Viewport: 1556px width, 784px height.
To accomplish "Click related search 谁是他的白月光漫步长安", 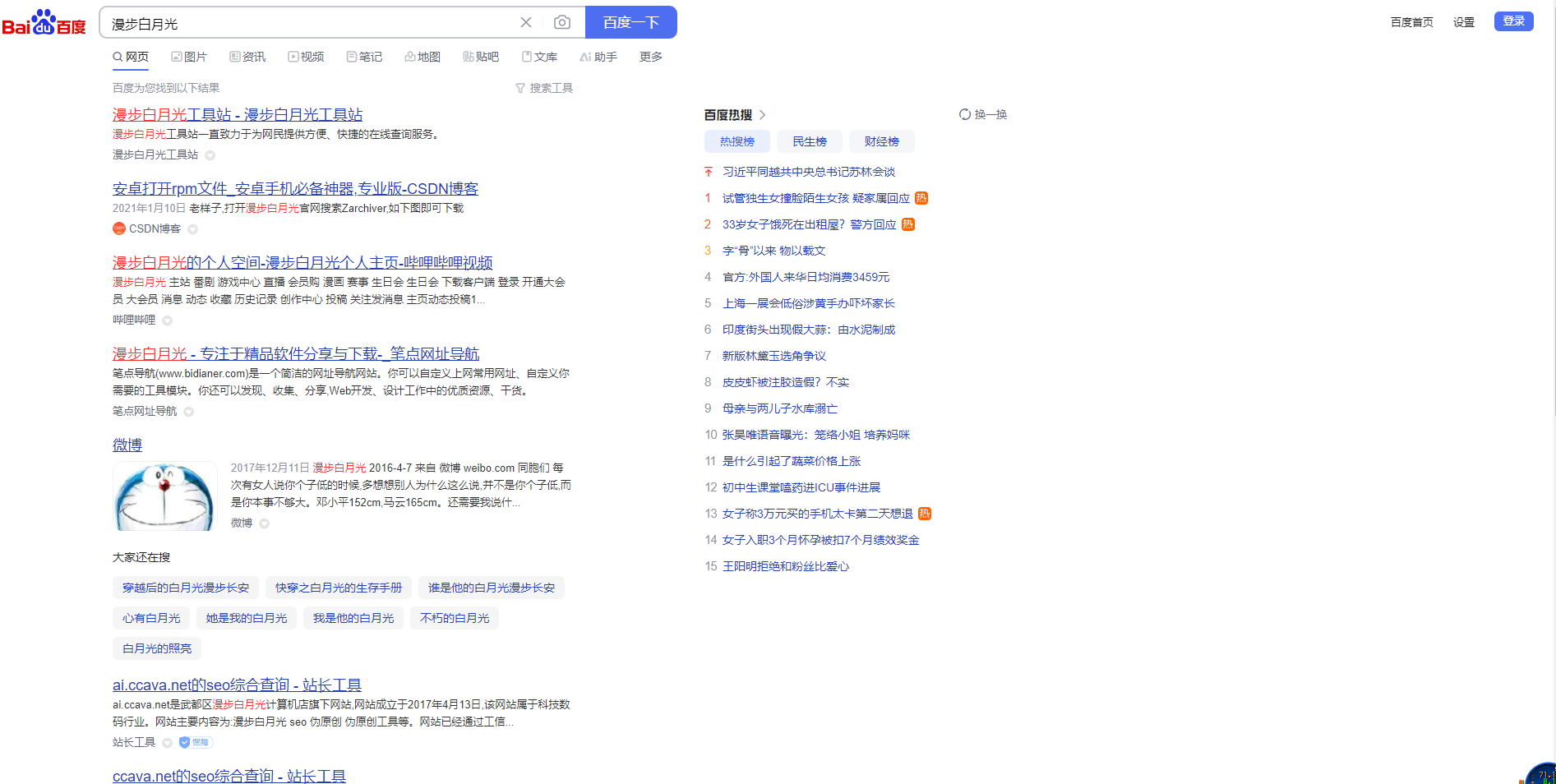I will 492,588.
